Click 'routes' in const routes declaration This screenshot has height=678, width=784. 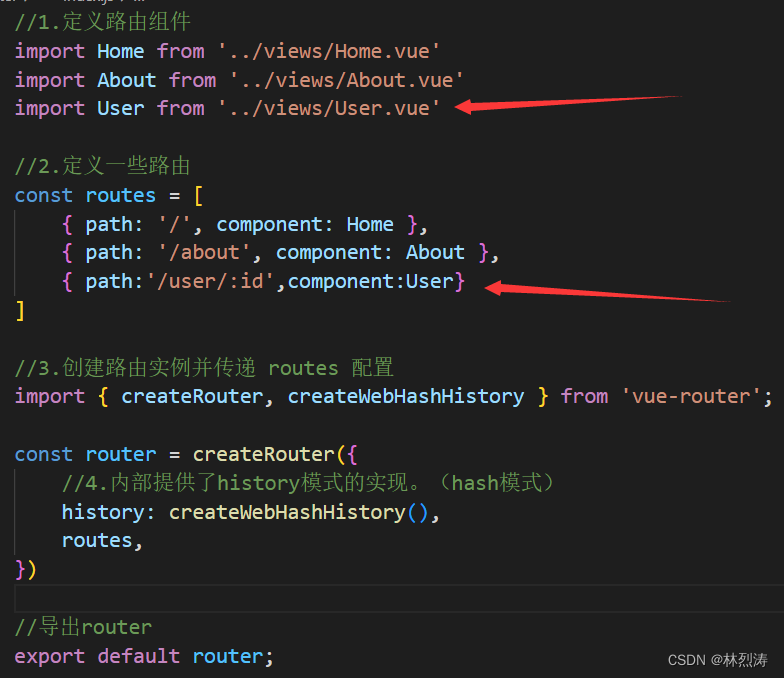pyautogui.click(x=120, y=195)
